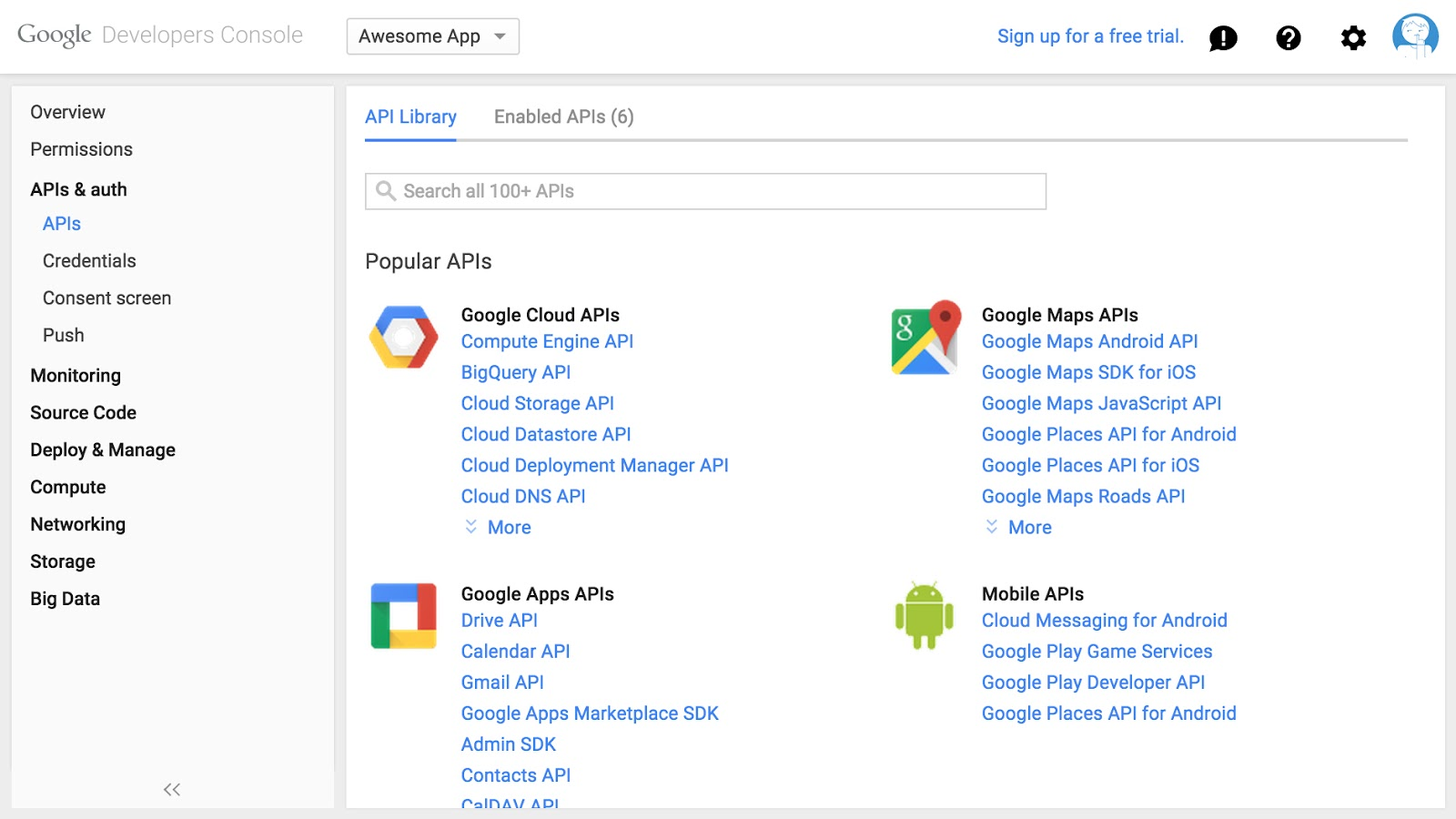Image resolution: width=1456 pixels, height=819 pixels.
Task: Open Drive API link
Action: [x=500, y=621]
